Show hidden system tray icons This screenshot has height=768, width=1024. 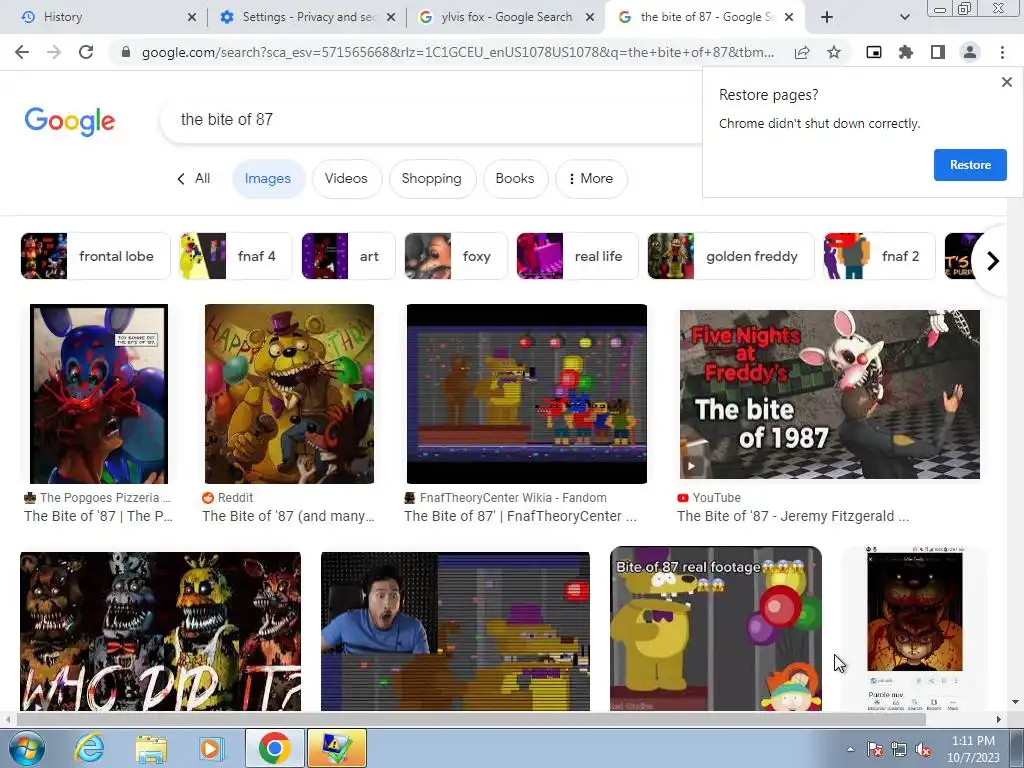pyautogui.click(x=850, y=749)
